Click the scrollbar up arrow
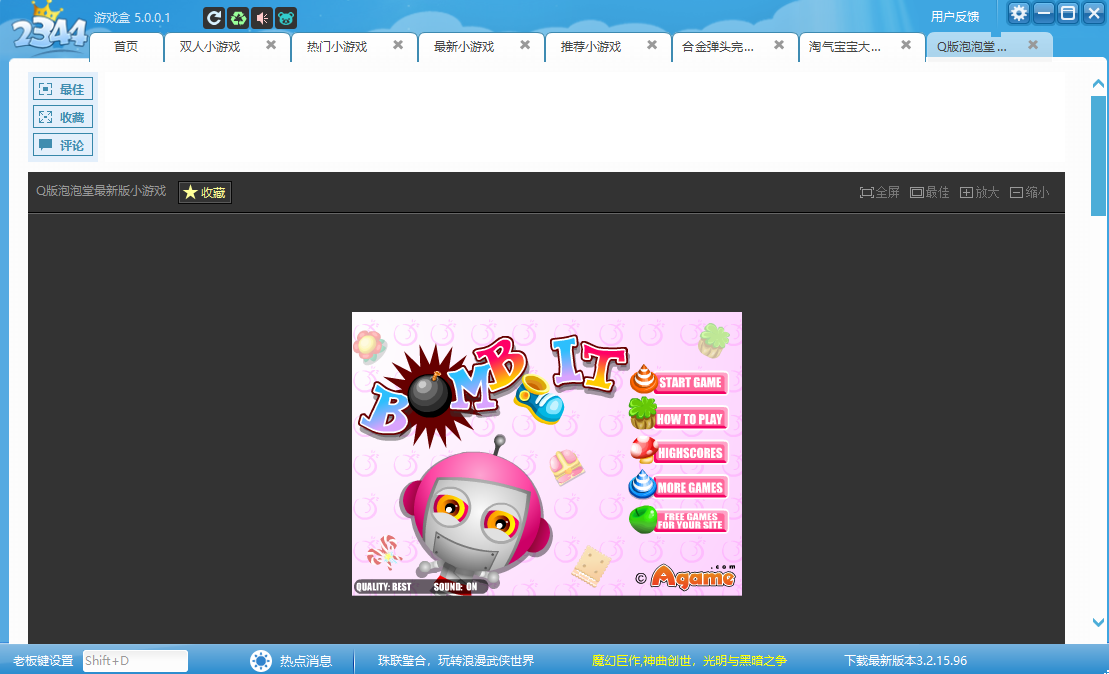 click(1098, 83)
